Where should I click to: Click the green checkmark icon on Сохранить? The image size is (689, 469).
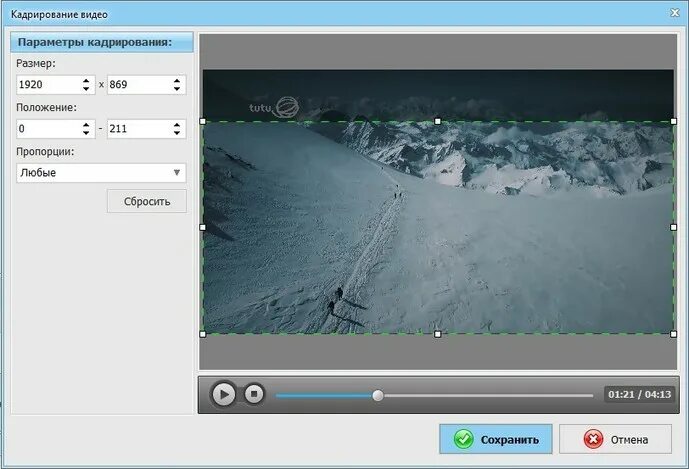464,439
